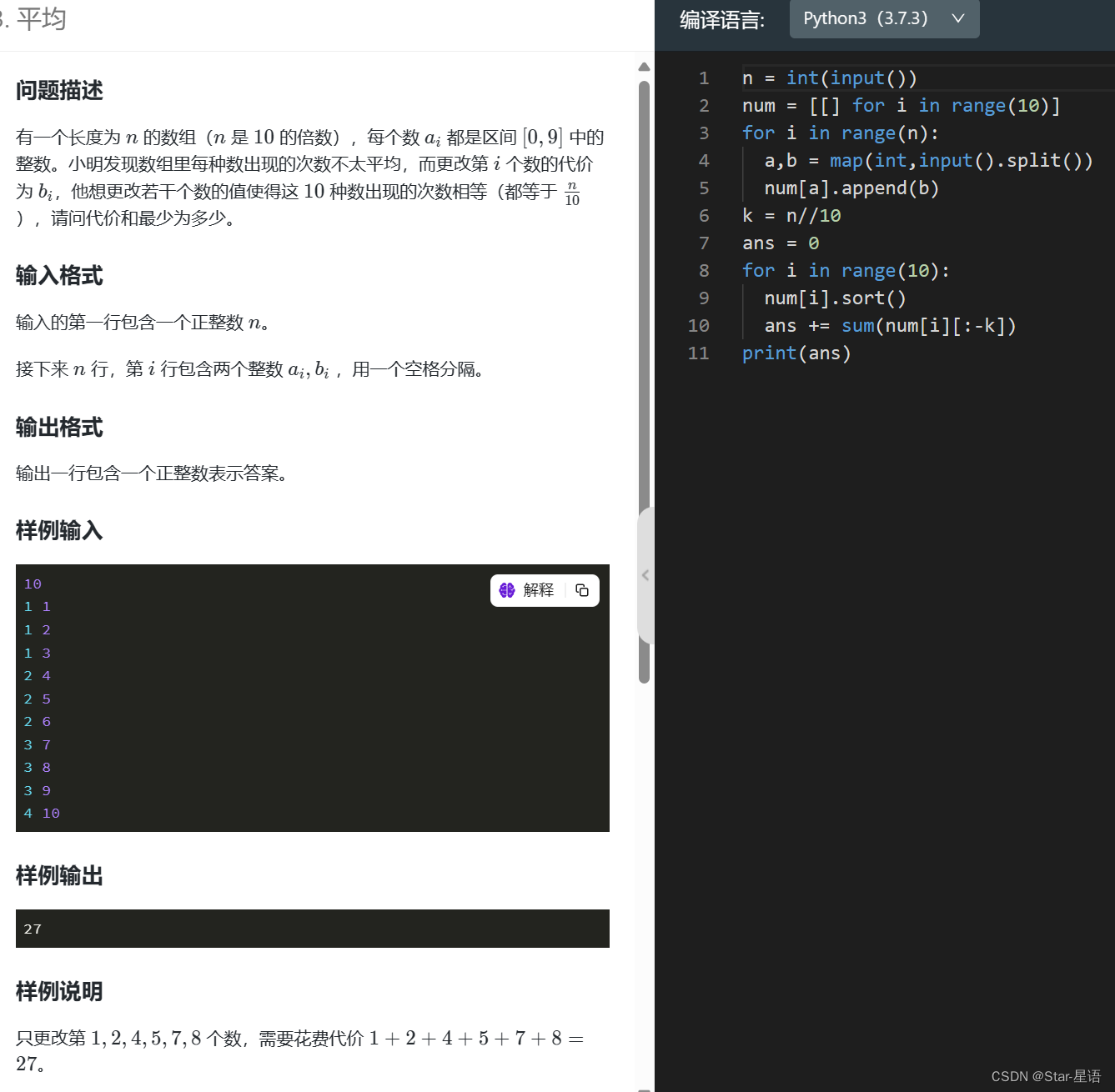The image size is (1115, 1092).
Task: Click the 解释 explain button label
Action: point(539,590)
